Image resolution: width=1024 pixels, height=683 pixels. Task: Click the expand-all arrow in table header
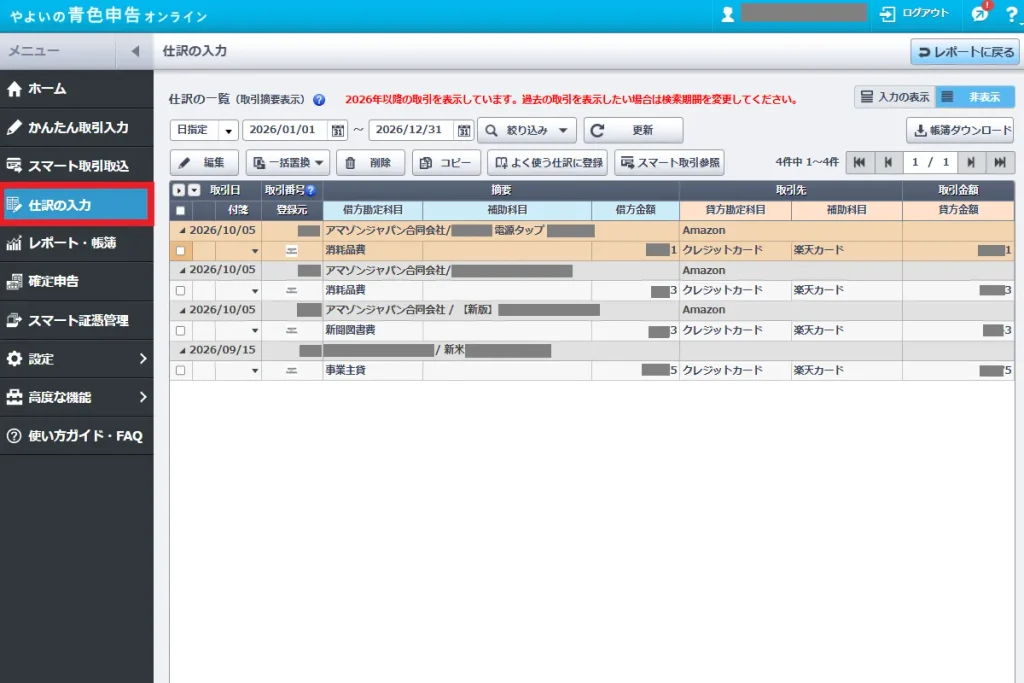click(179, 190)
